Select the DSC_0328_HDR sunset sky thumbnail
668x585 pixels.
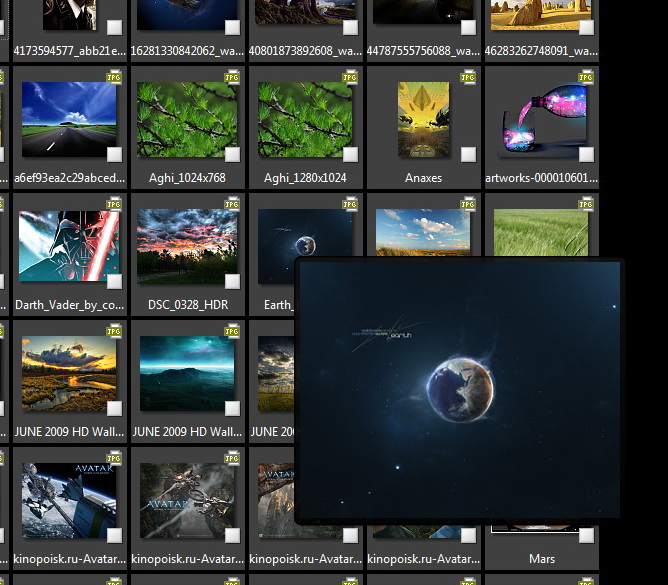coord(187,246)
